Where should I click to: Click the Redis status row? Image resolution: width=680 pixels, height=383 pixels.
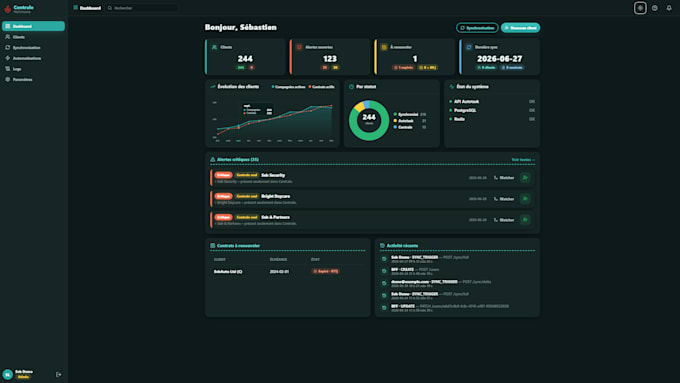coord(492,119)
